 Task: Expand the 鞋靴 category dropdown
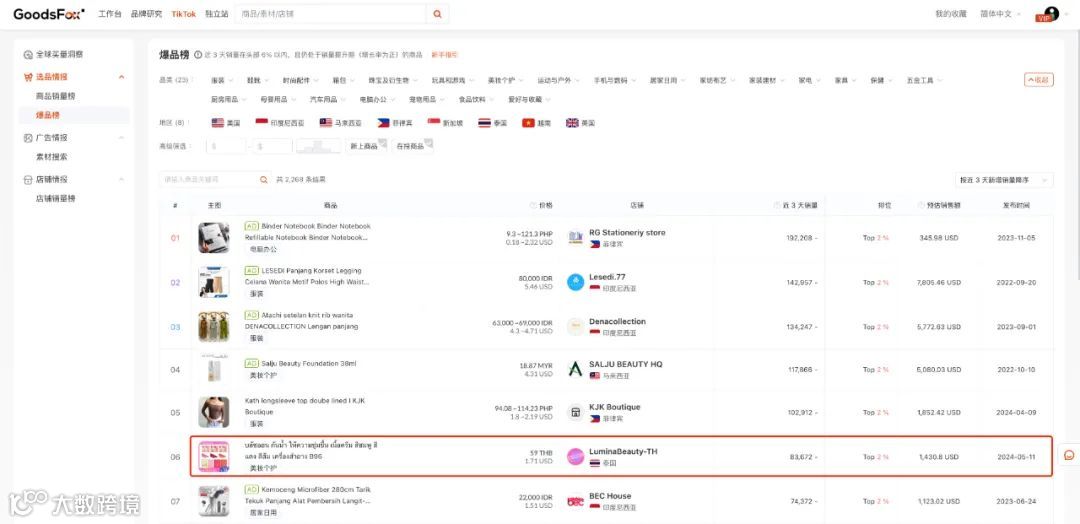[x=258, y=81]
